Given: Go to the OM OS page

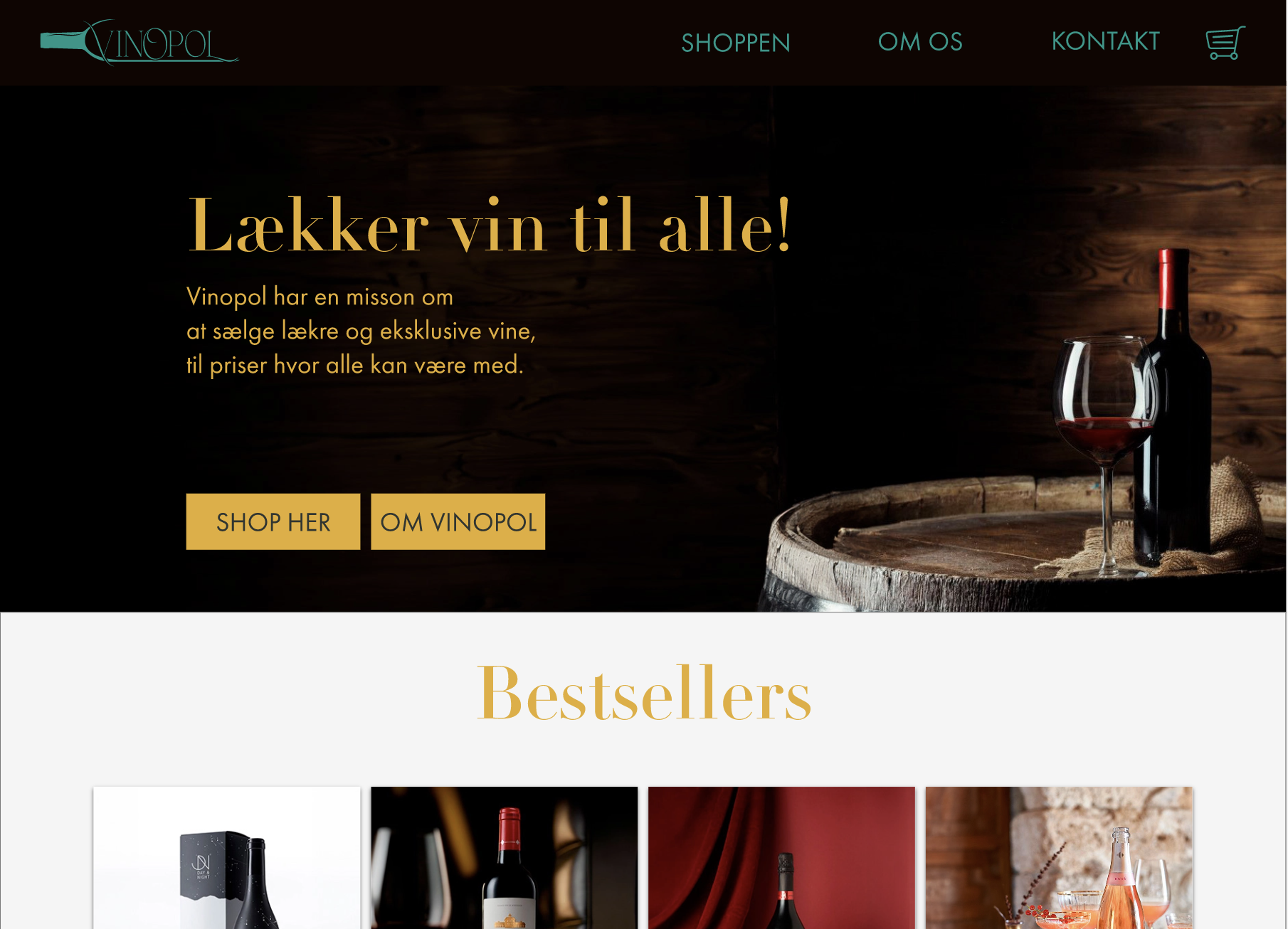Looking at the screenshot, I should tap(920, 42).
